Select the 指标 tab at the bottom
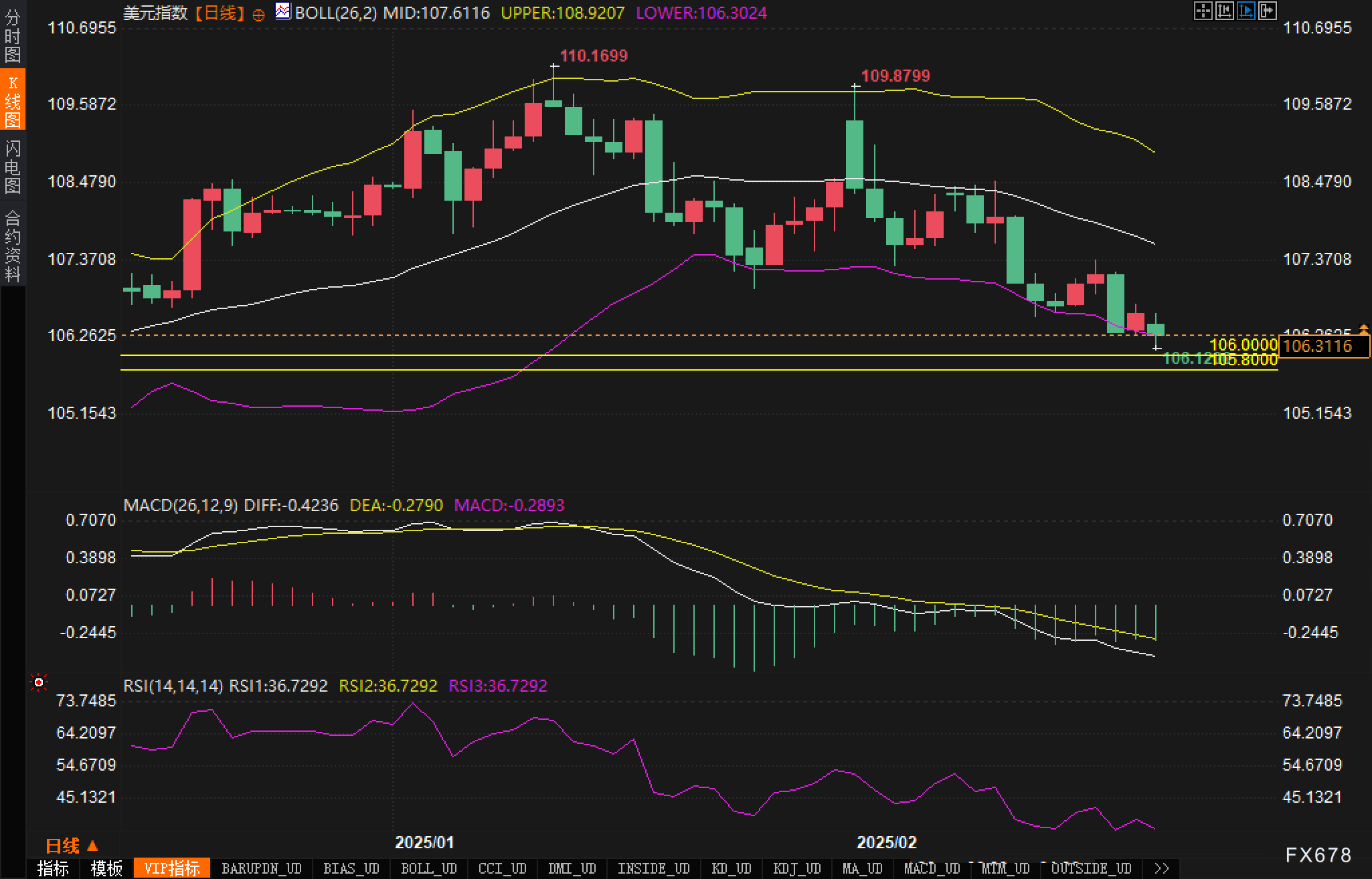 click(x=53, y=868)
